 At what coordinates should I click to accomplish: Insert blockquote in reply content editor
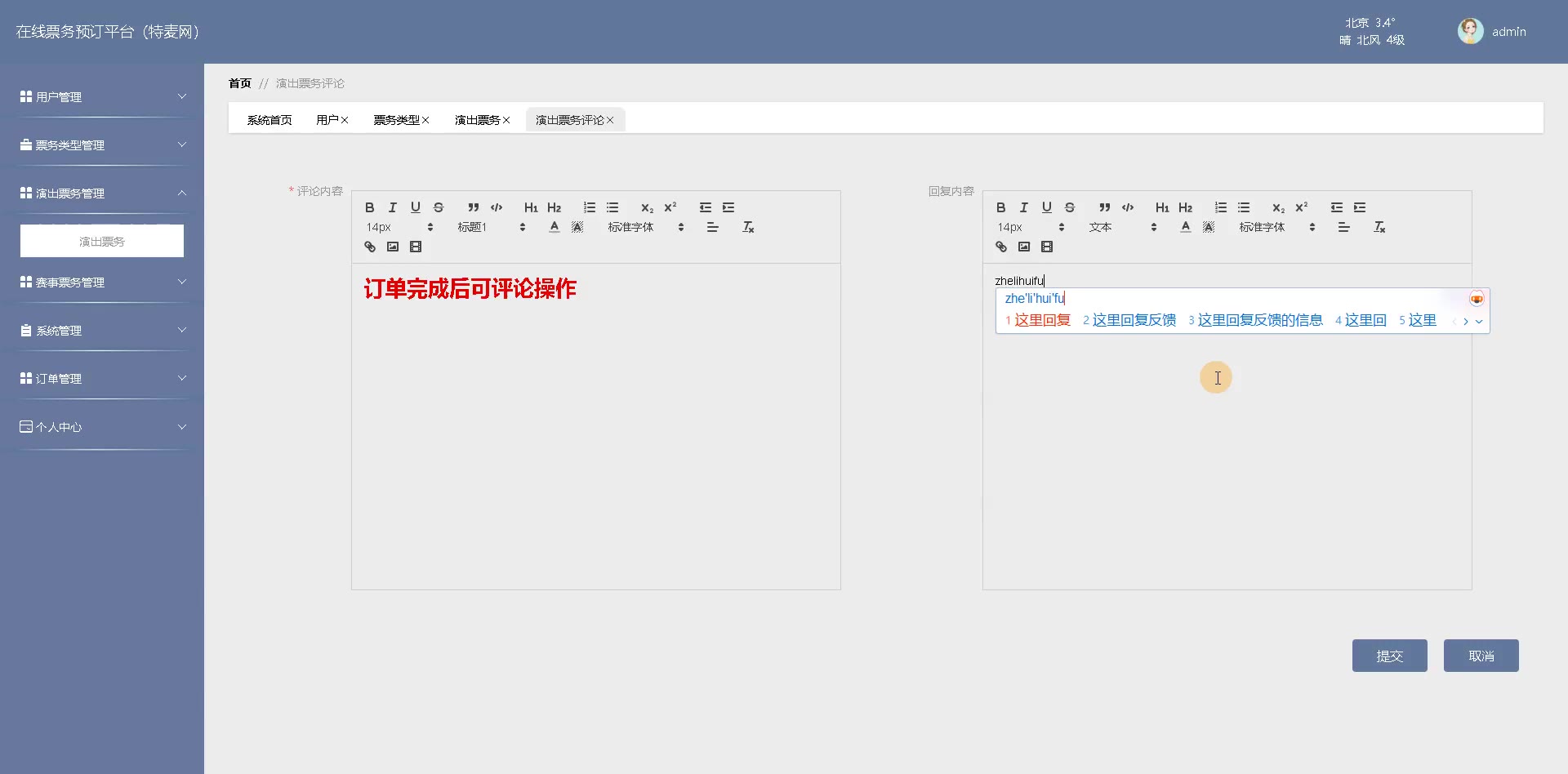[x=1105, y=207]
